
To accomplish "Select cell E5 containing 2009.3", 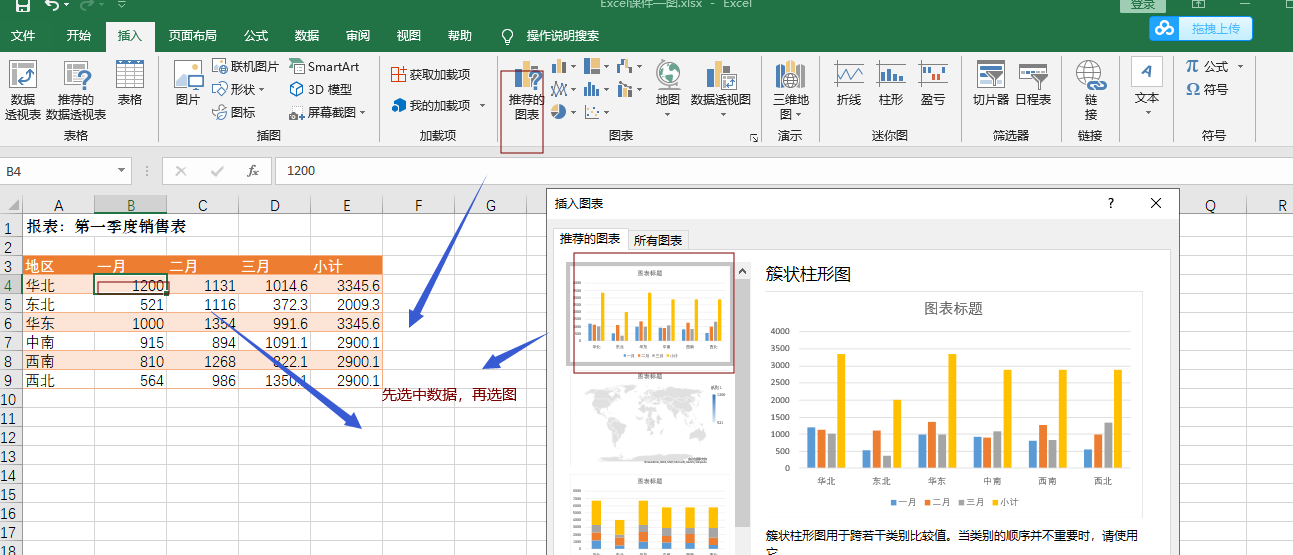I will 346,304.
